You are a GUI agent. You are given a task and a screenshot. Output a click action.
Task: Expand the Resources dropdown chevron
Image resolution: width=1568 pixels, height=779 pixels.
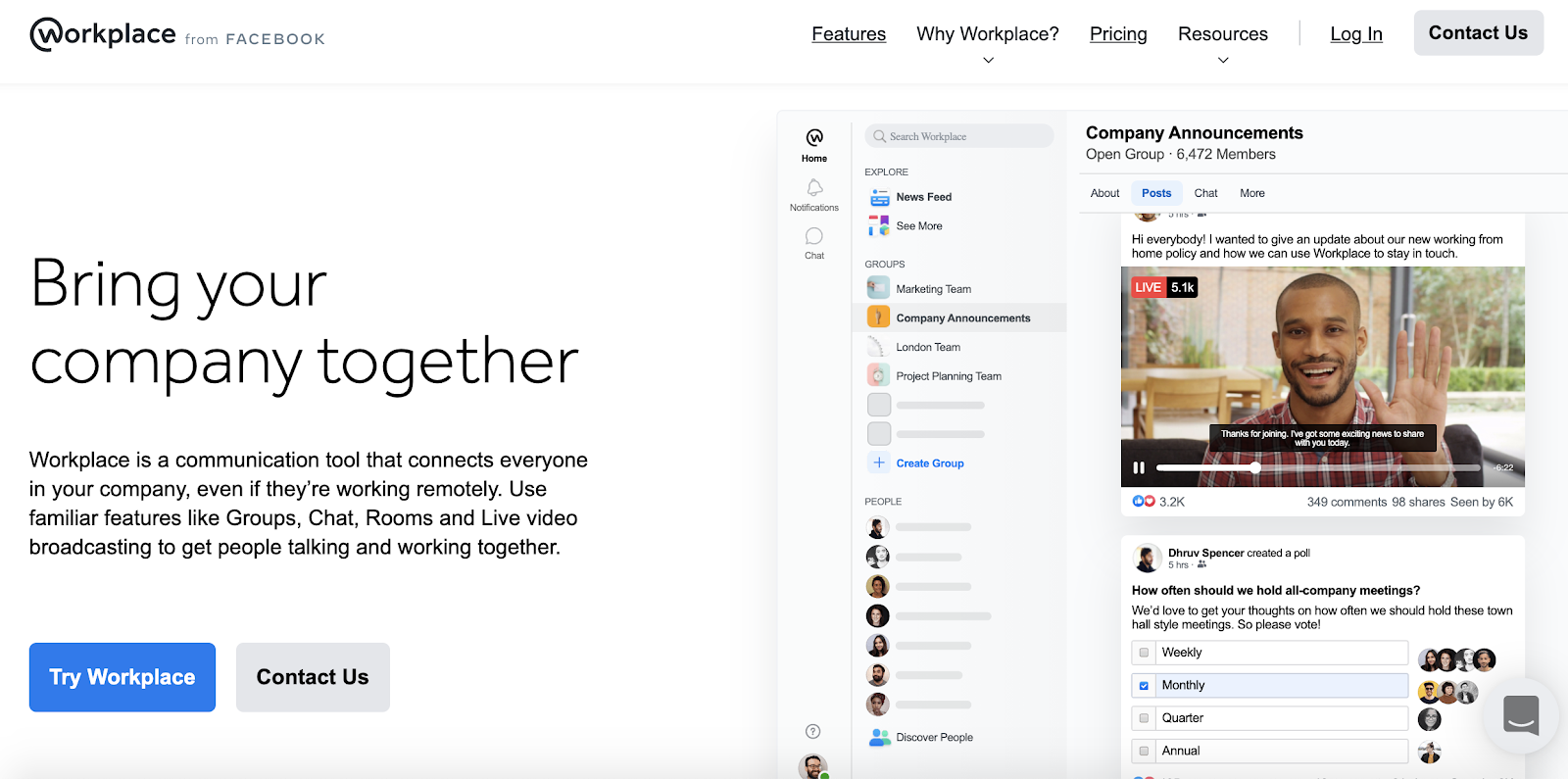pos(1223,61)
